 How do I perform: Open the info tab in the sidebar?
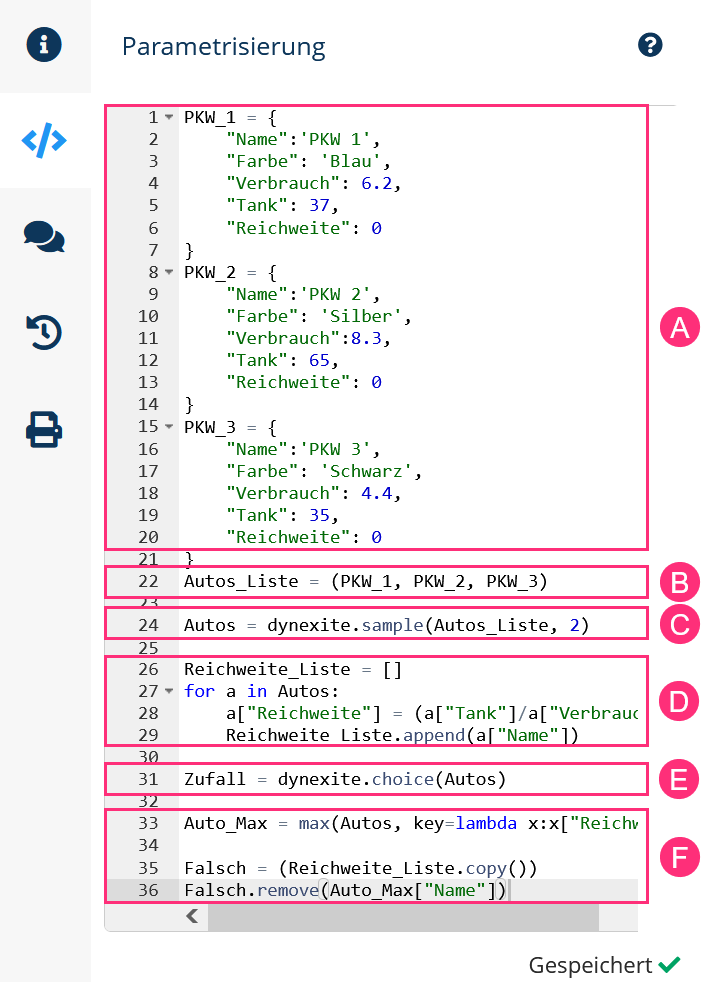[44, 45]
